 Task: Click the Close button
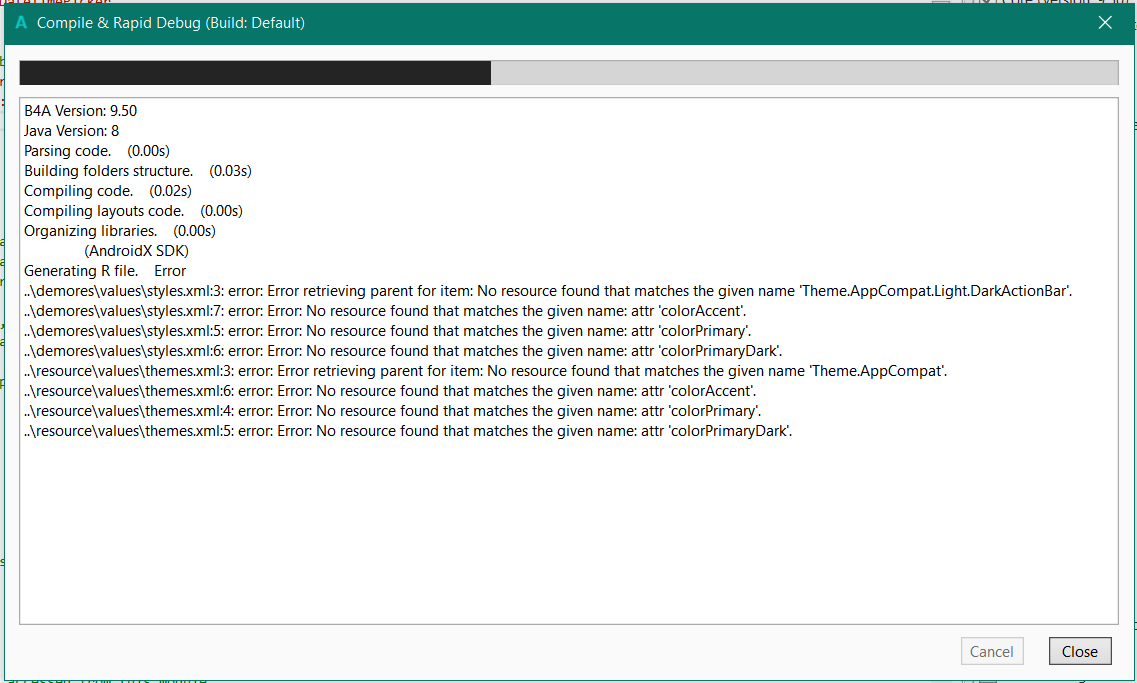coord(1080,651)
